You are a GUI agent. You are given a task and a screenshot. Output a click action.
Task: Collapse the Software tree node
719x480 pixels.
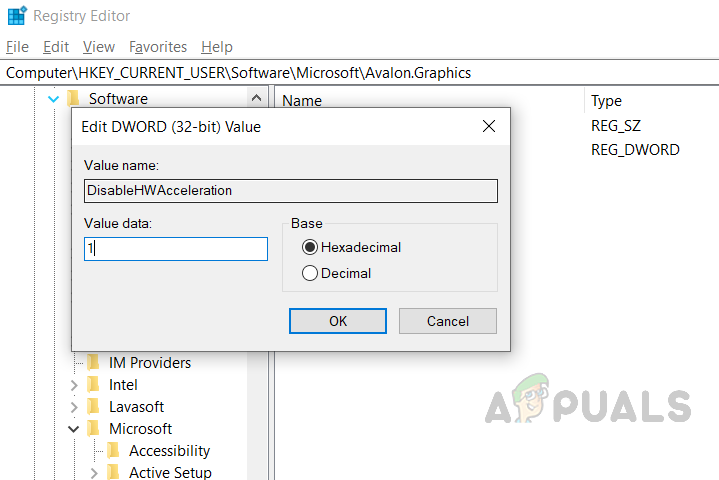[x=54, y=99]
